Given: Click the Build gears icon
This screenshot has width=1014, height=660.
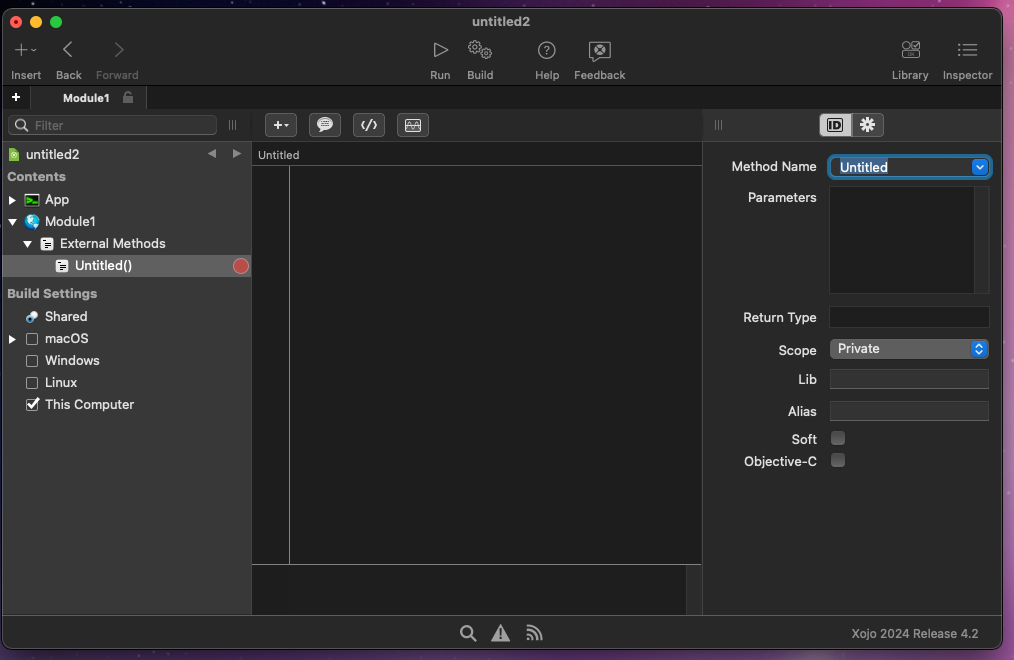Looking at the screenshot, I should tap(480, 50).
